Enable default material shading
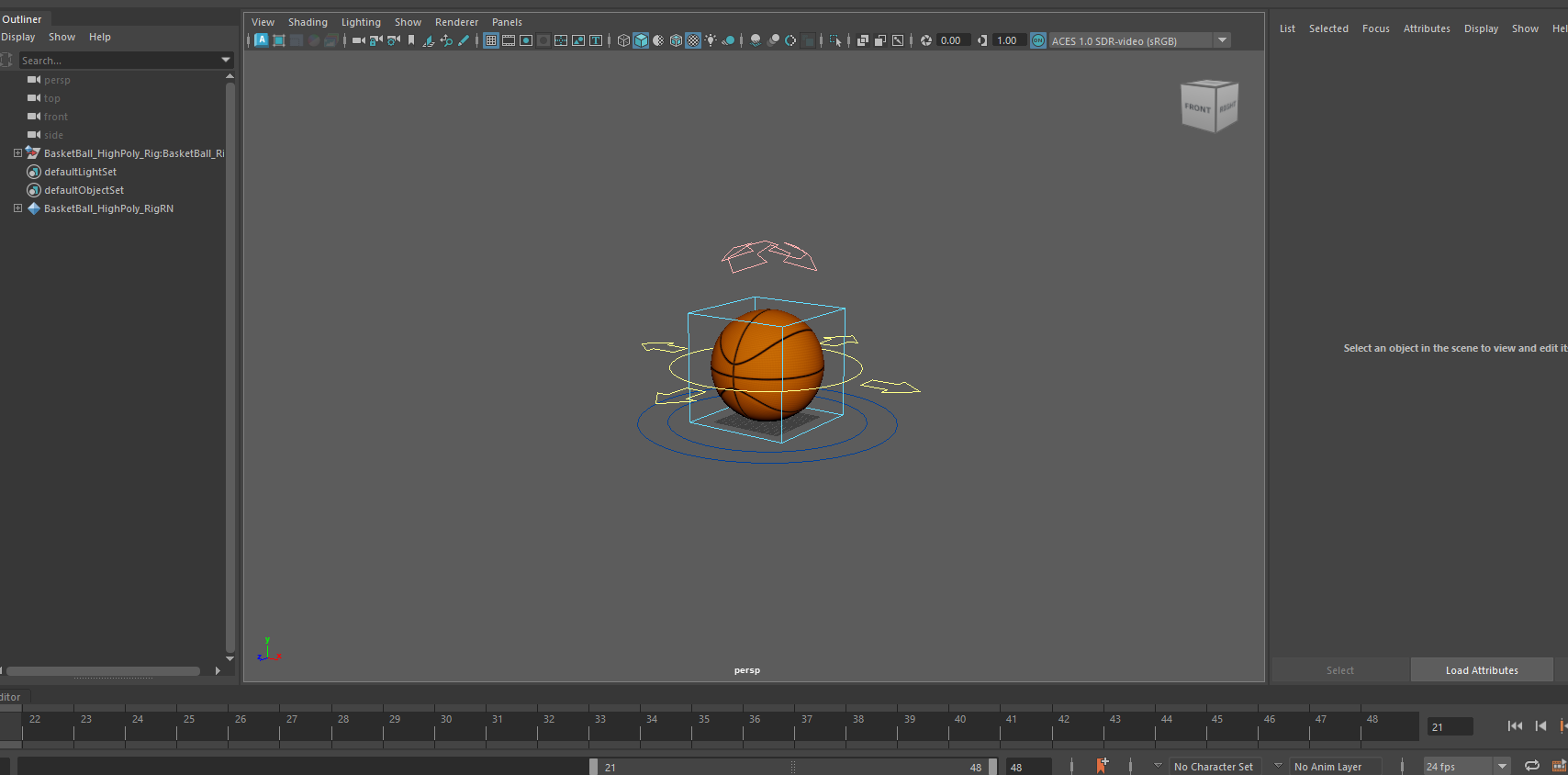This screenshot has height=775, width=1568. pos(658,40)
